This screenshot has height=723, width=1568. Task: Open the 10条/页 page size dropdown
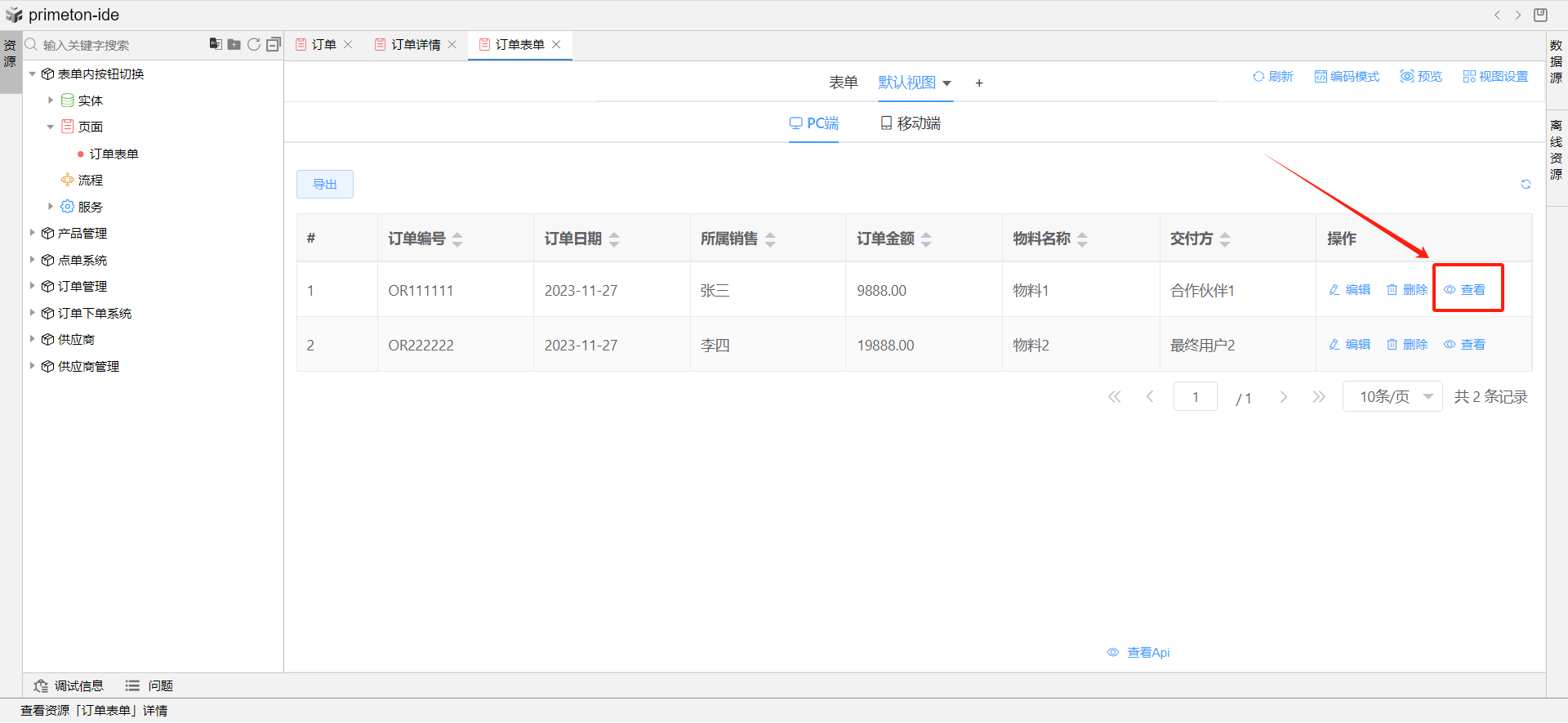[1392, 397]
